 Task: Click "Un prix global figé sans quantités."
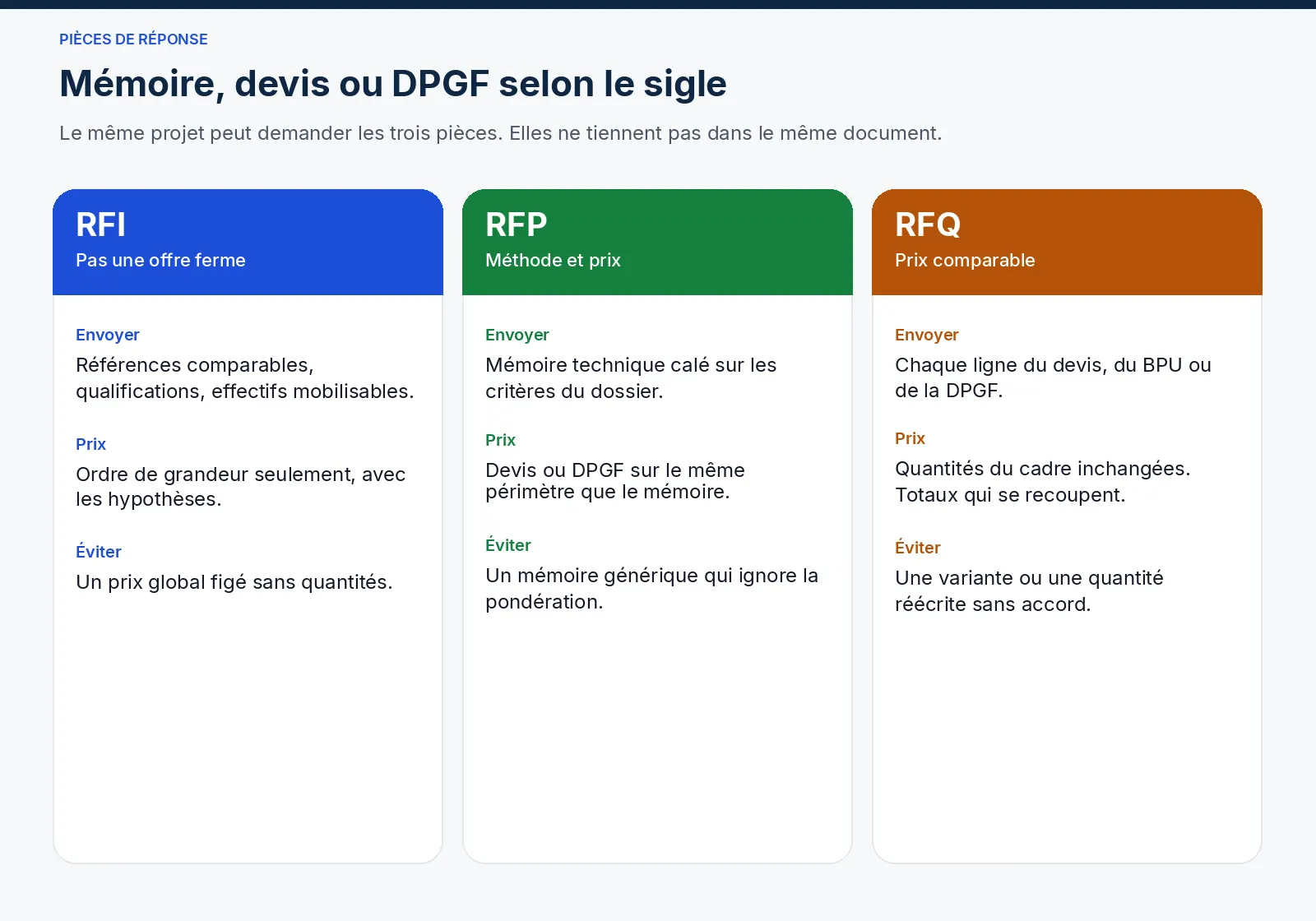pos(234,582)
